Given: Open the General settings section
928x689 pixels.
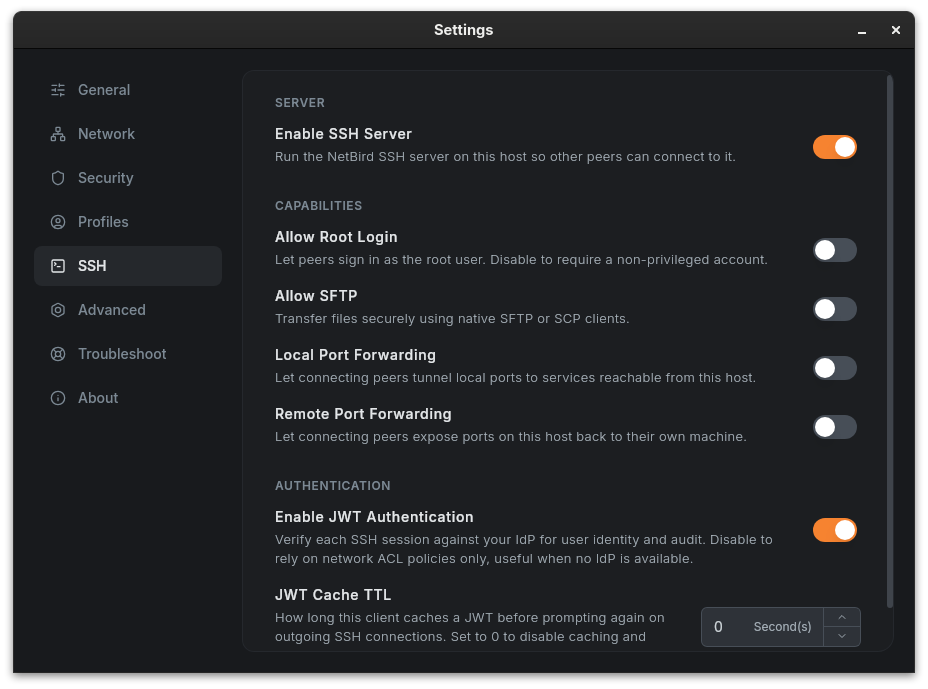Looking at the screenshot, I should click(128, 90).
